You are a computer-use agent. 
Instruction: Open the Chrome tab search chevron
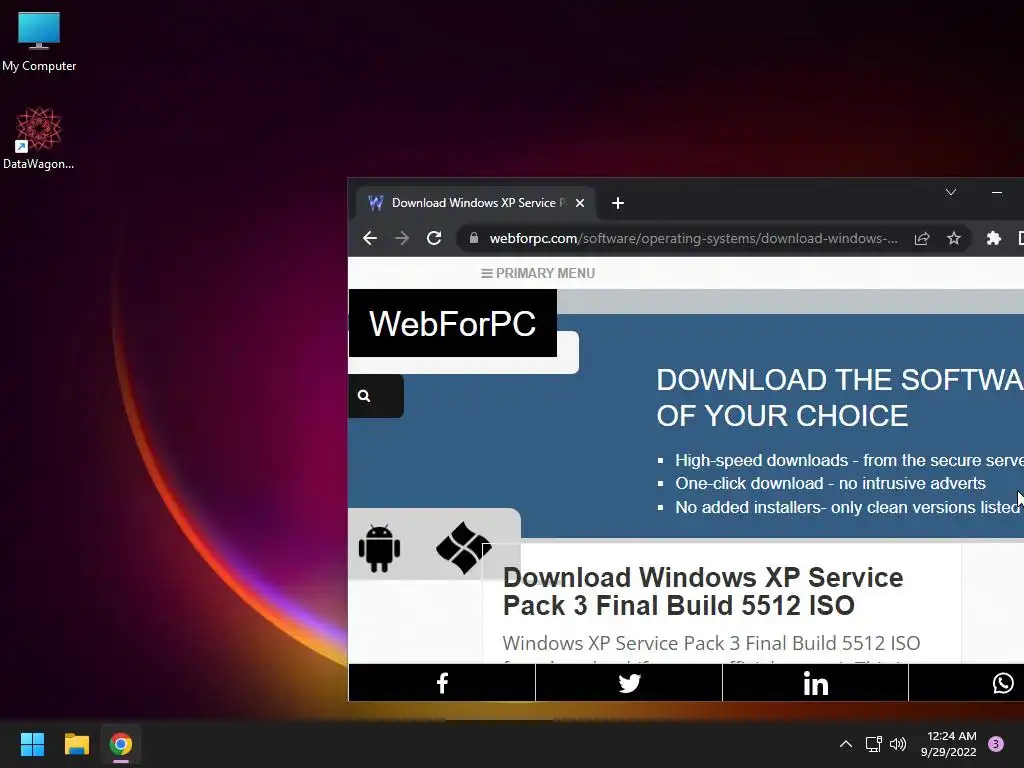click(951, 192)
